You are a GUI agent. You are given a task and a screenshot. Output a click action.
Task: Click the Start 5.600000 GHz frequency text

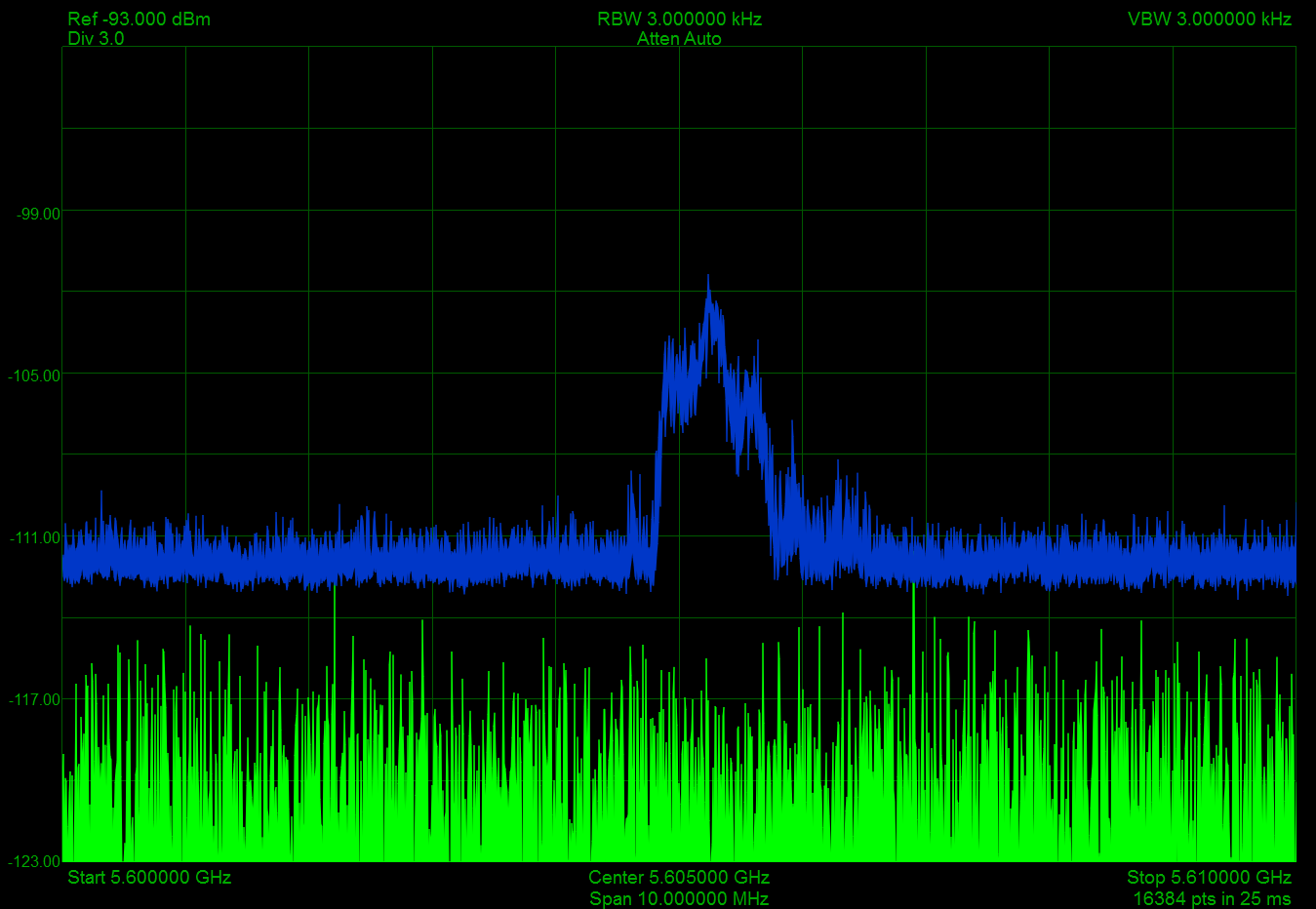(x=149, y=877)
